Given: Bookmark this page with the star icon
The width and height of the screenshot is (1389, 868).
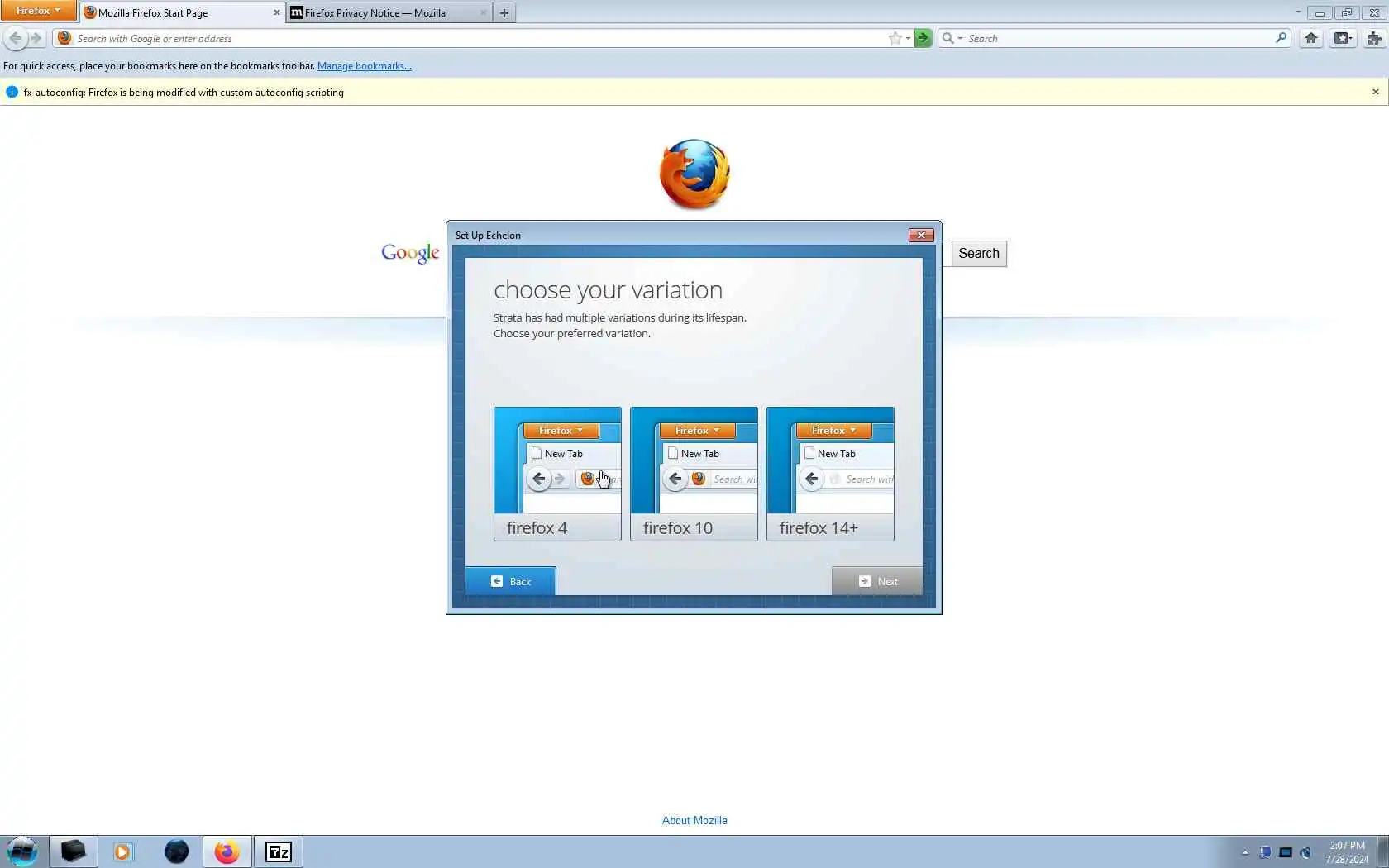Looking at the screenshot, I should pyautogui.click(x=895, y=38).
